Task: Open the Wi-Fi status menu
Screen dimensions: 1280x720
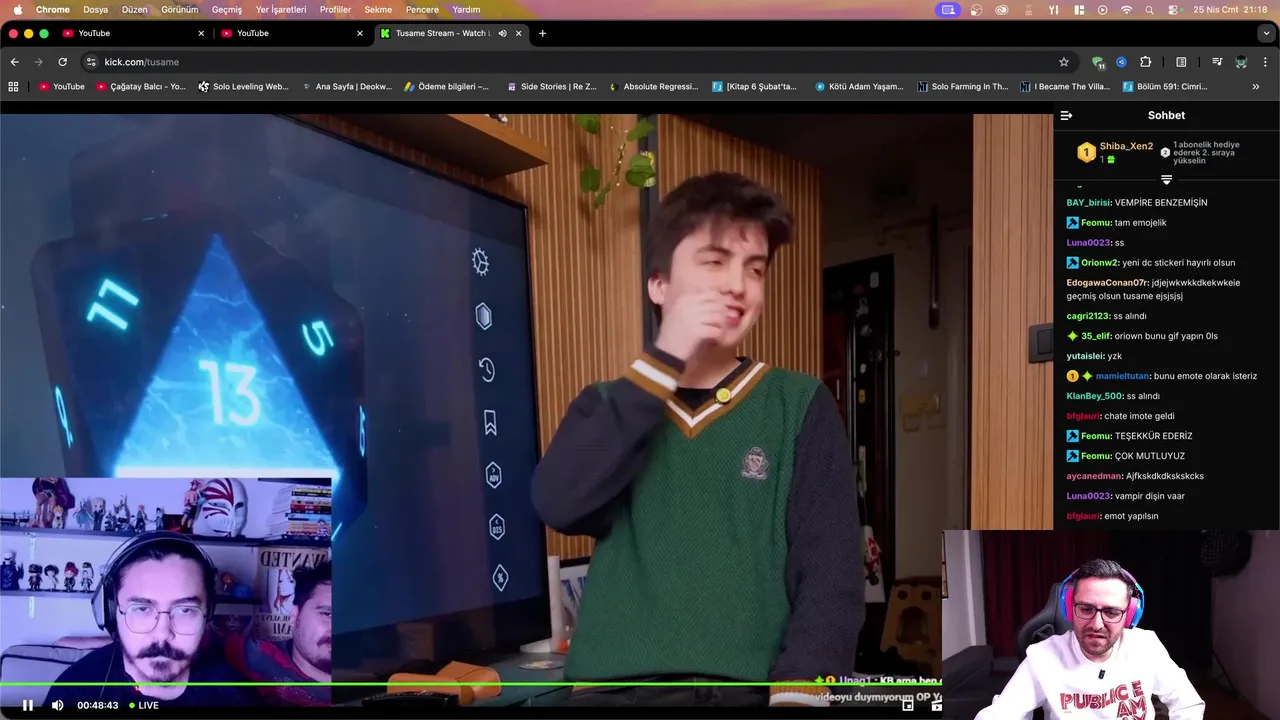Action: [1126, 9]
